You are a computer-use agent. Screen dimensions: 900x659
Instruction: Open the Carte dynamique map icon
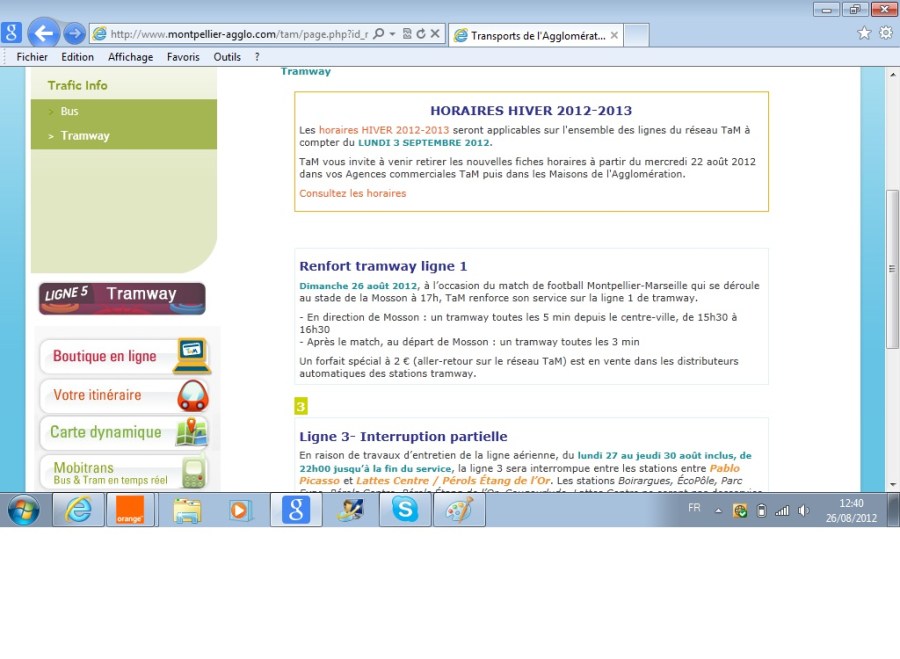192,433
